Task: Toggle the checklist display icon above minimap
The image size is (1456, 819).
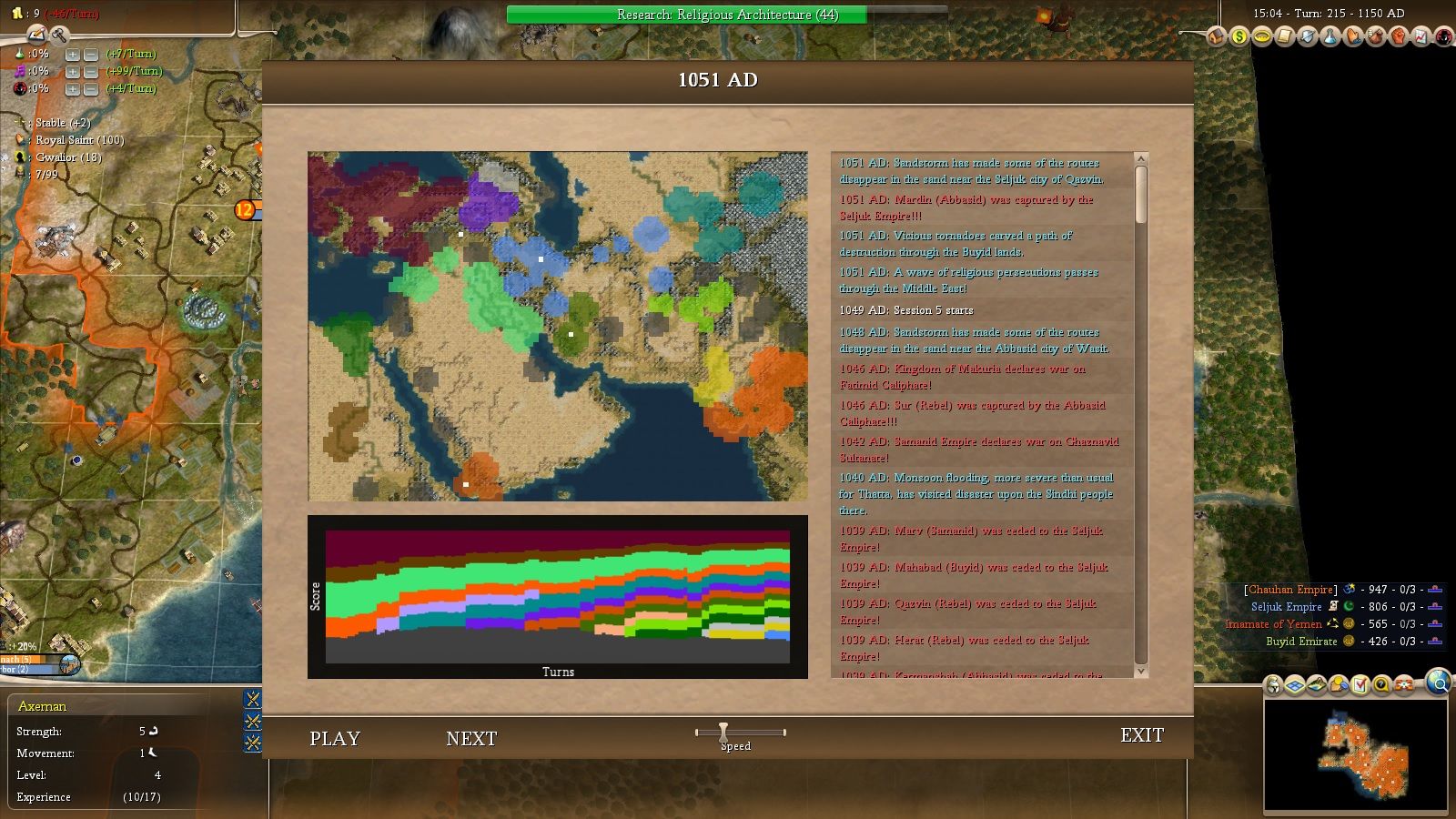Action: [x=1360, y=684]
